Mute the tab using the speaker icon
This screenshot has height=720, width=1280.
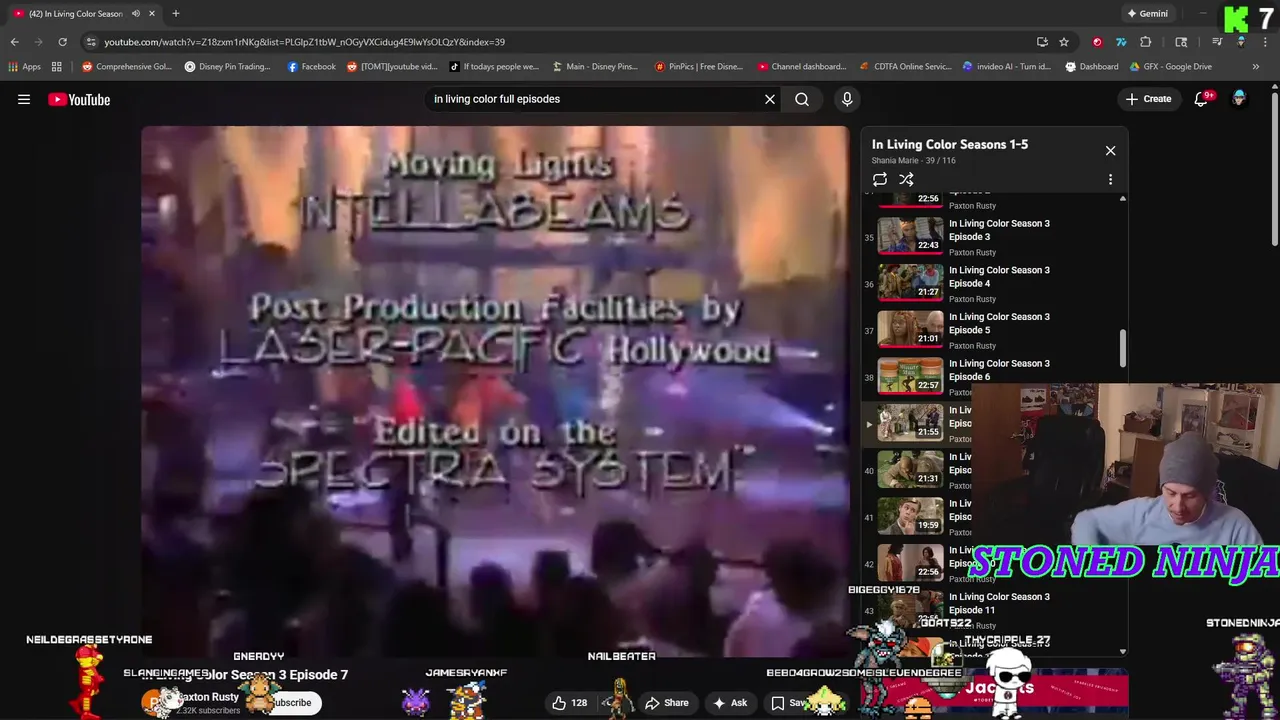[136, 14]
